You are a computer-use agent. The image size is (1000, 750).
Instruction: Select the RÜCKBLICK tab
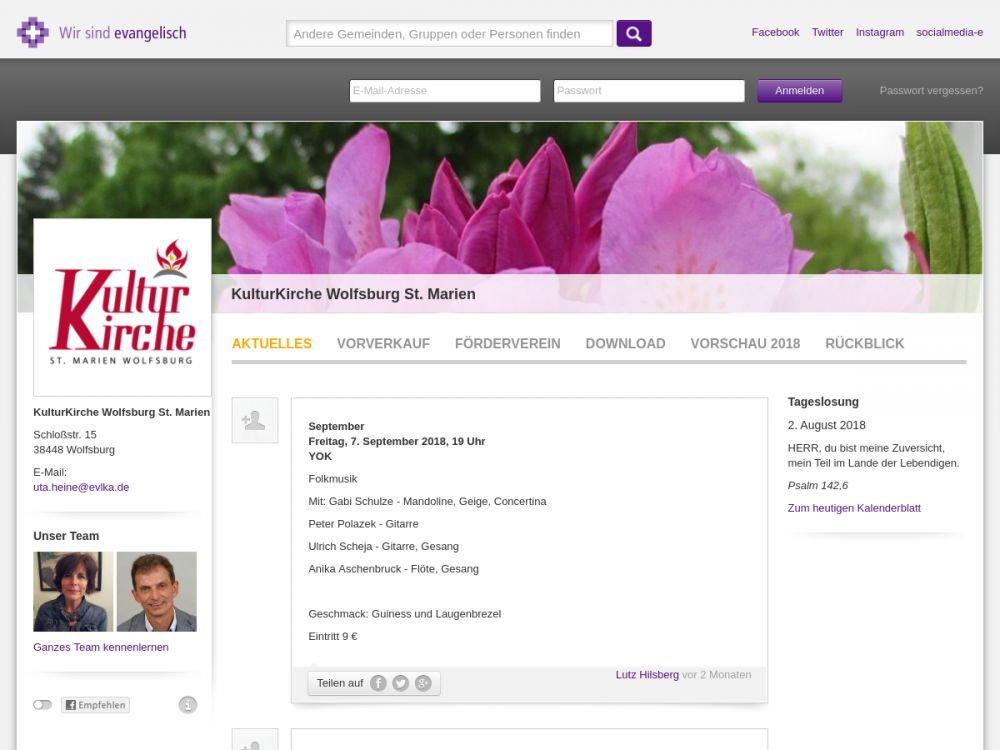click(x=864, y=343)
